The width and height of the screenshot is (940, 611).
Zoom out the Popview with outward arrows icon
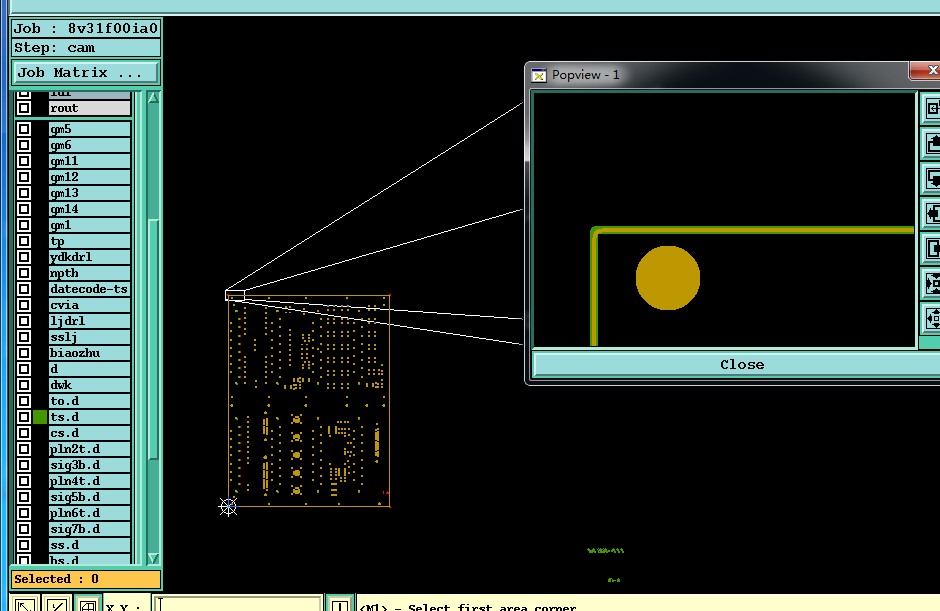pos(931,318)
